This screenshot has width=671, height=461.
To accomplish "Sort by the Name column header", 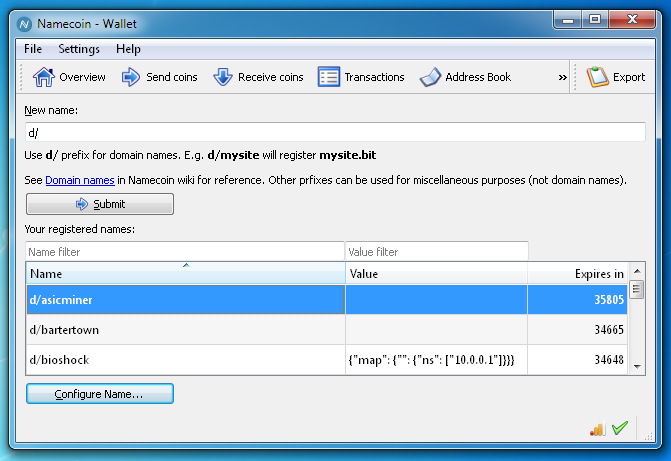I will [186, 274].
